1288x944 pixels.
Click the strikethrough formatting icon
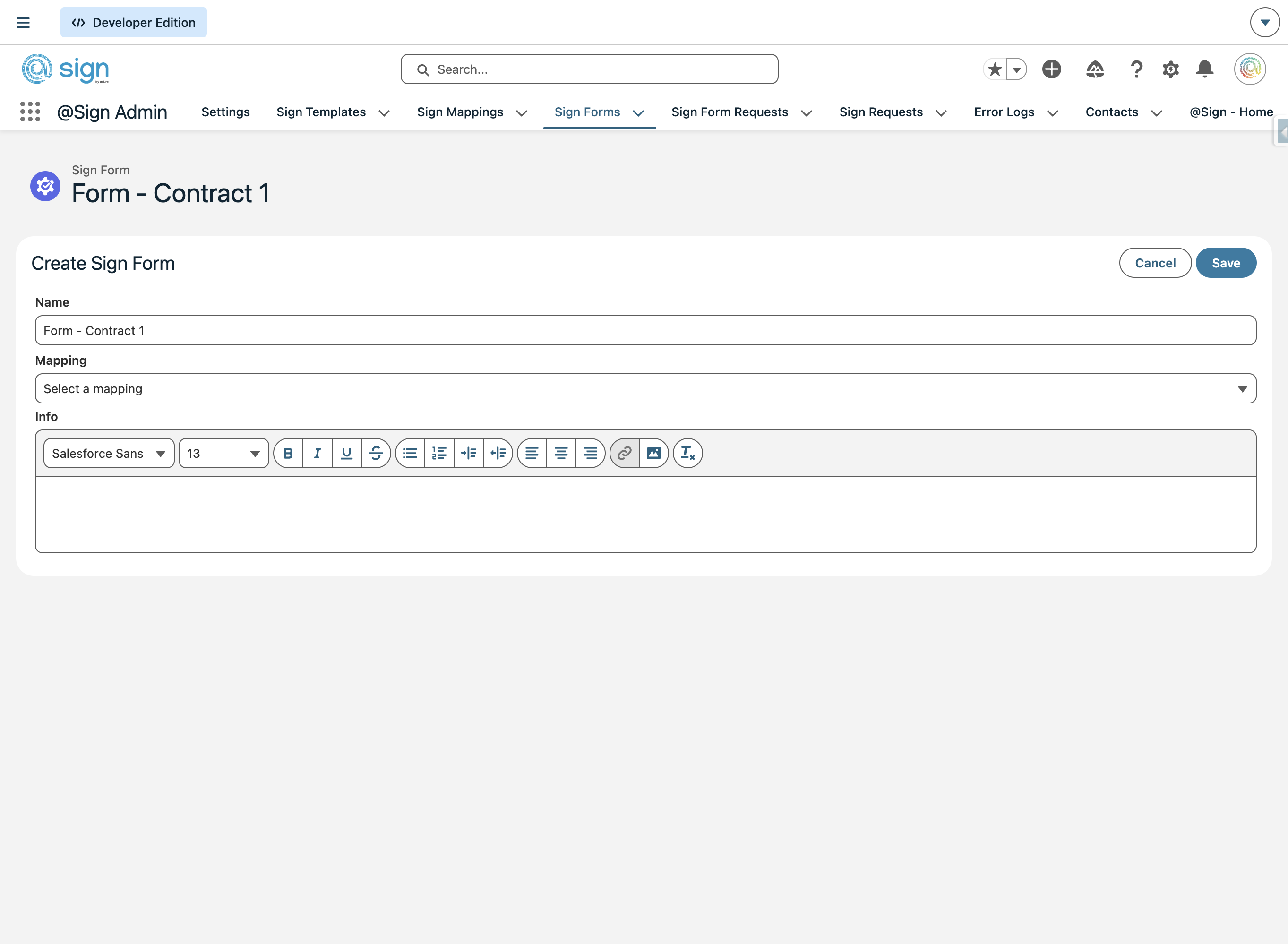[x=376, y=454]
